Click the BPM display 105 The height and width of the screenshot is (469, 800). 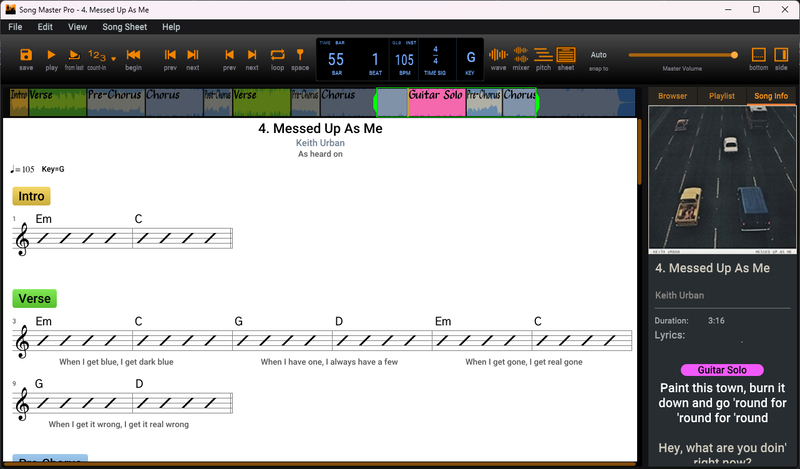pos(404,60)
